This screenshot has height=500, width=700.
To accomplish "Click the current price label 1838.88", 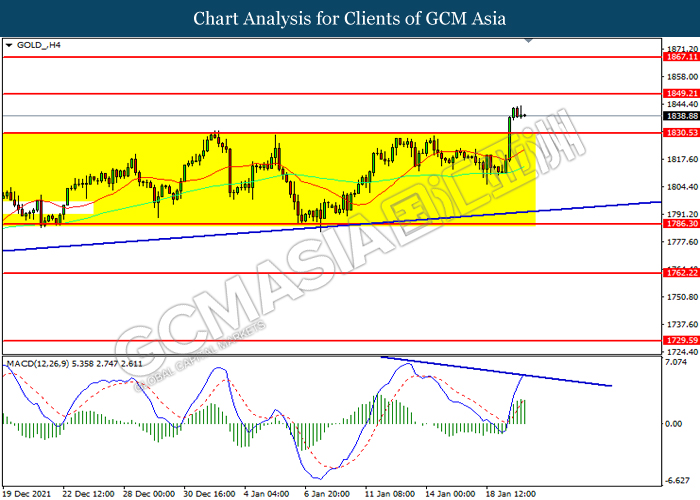I will [x=681, y=116].
